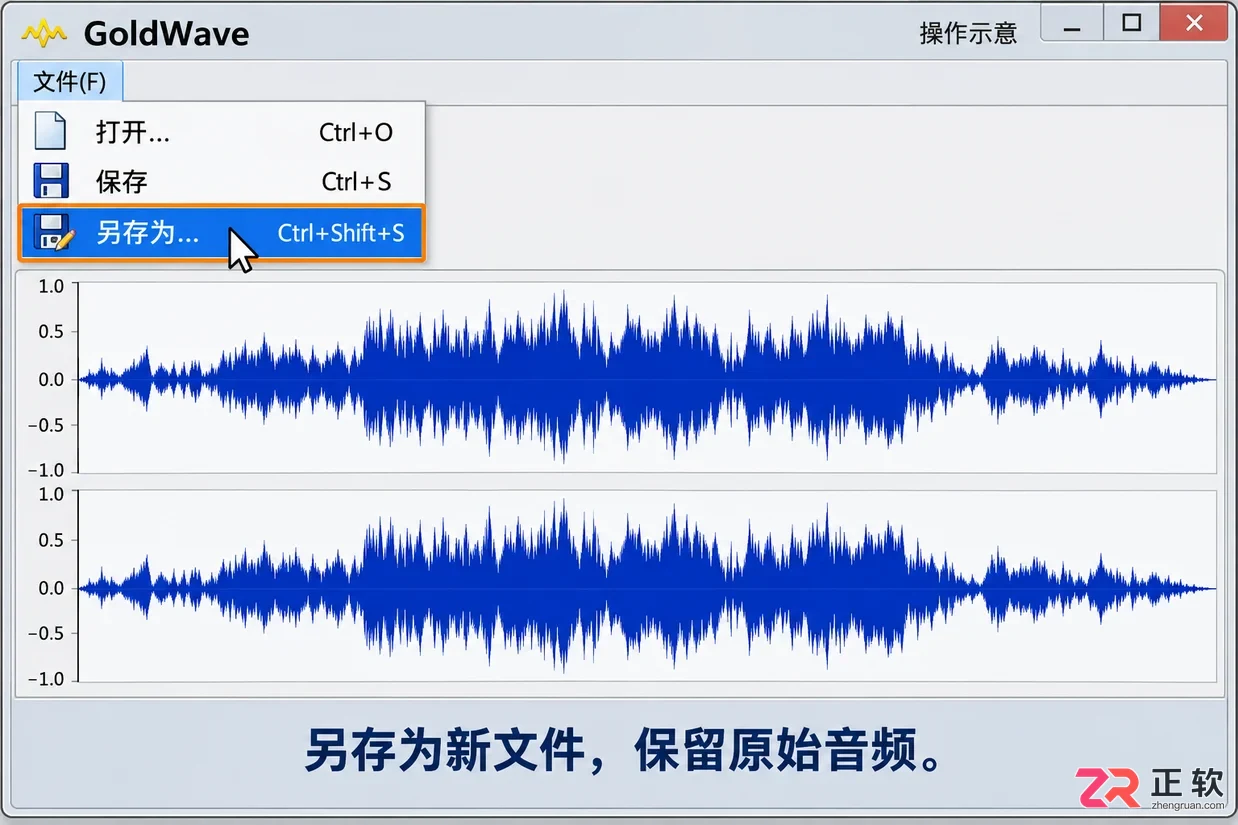Click the blank document icon beside 打开
This screenshot has height=825, width=1238.
50,131
